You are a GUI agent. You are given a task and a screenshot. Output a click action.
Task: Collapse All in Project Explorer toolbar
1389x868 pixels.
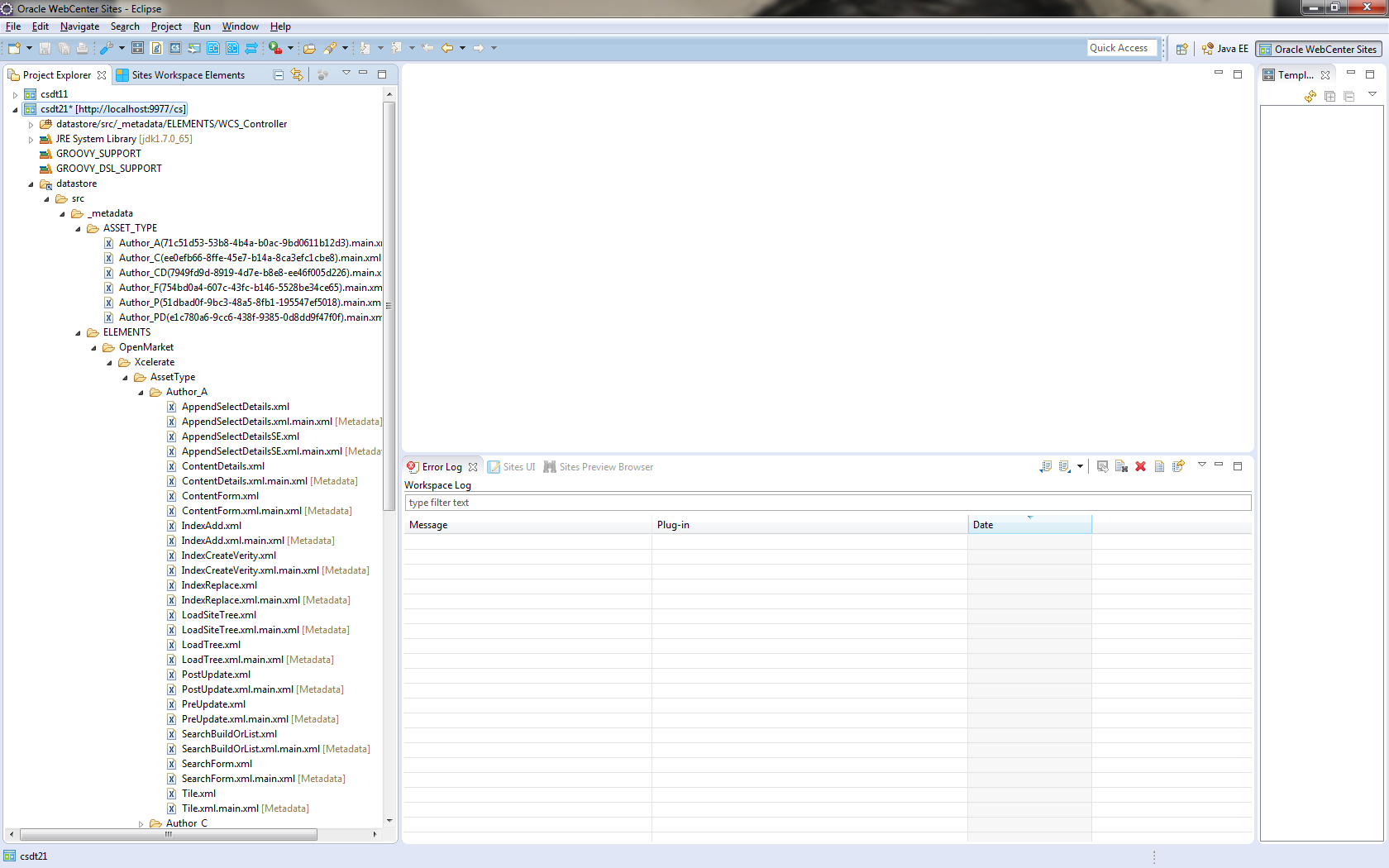279,75
